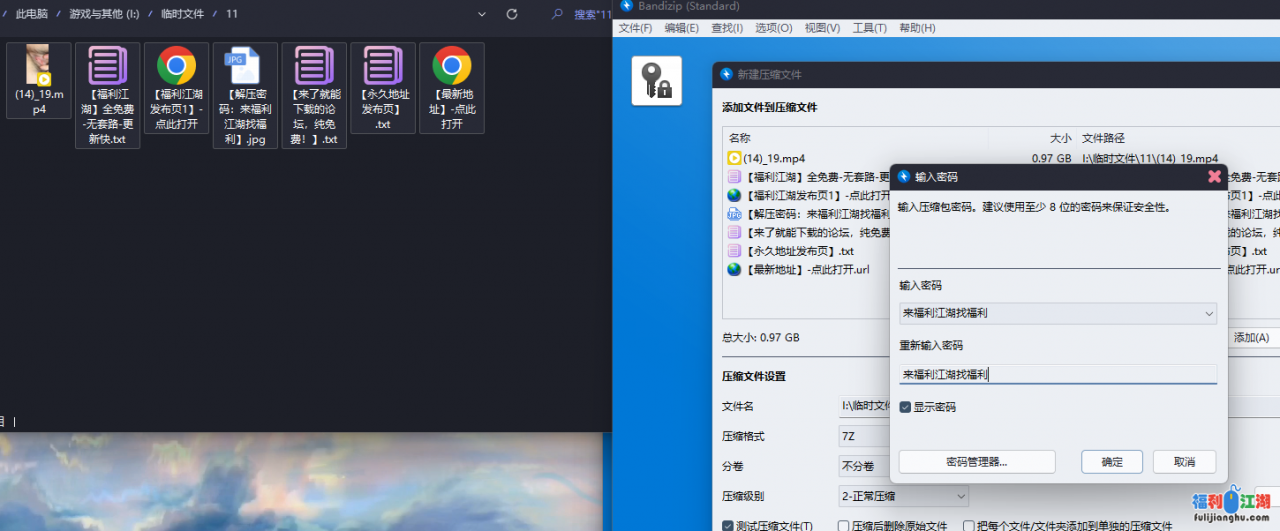Select the 全免费-无套路 txt file icon

coord(107,66)
